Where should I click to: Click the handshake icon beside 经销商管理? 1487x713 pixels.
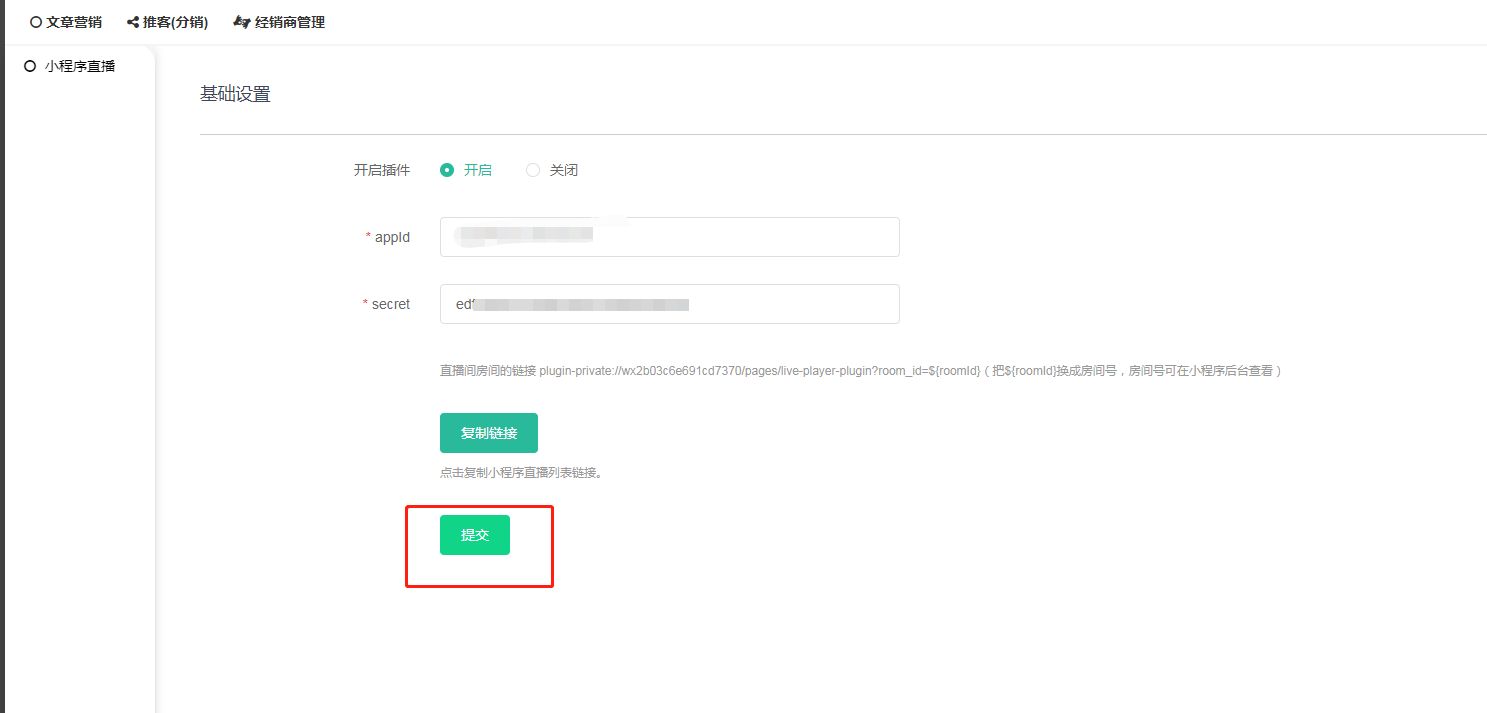pos(241,22)
